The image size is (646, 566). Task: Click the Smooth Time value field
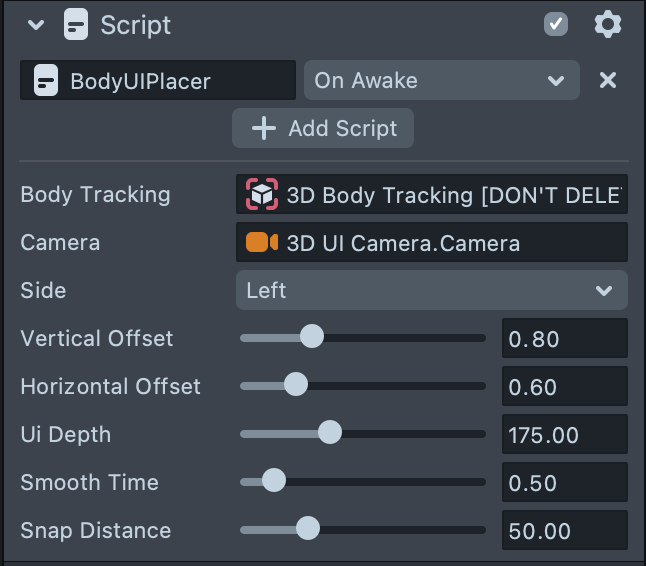click(x=564, y=483)
